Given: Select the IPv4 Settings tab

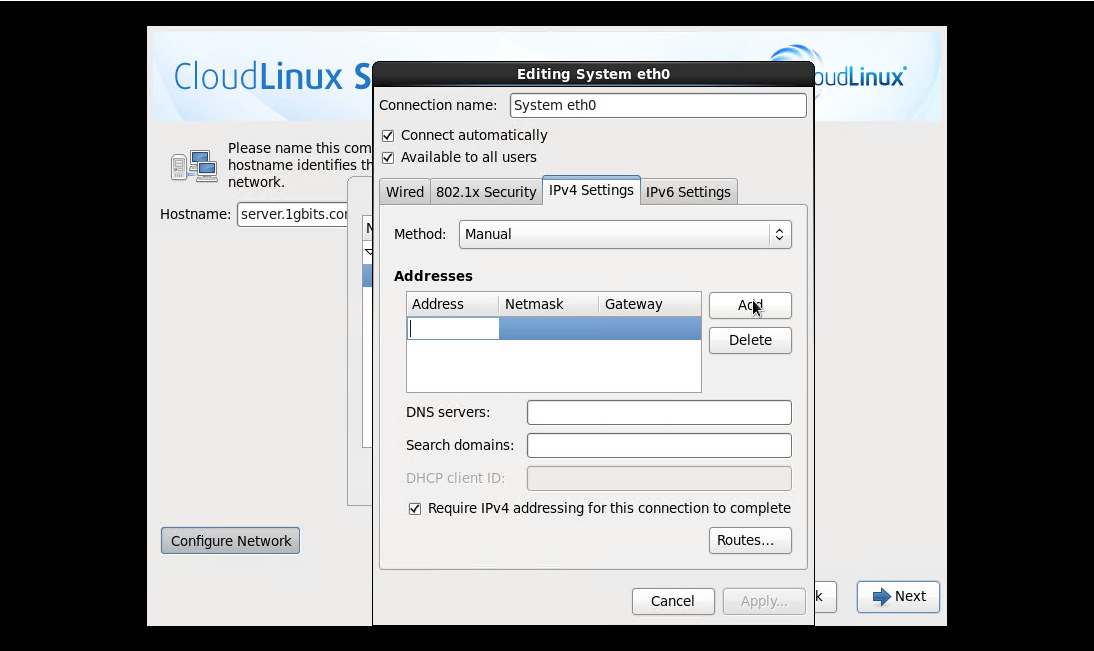Looking at the screenshot, I should [x=591, y=190].
